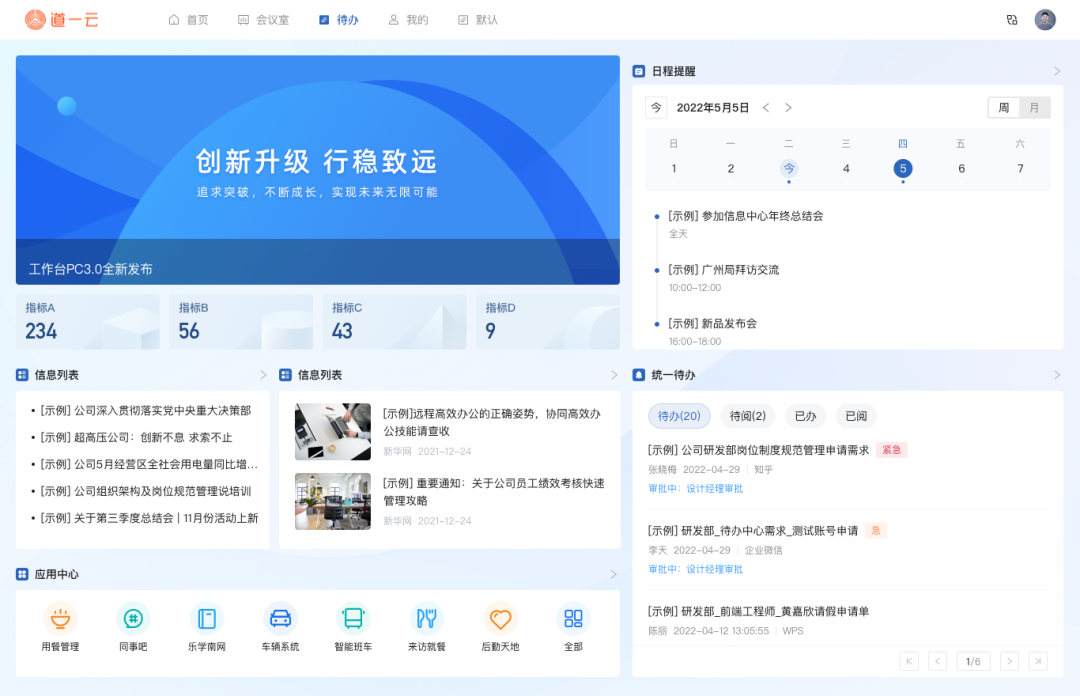Click the 统一待办 bell icon
Image resolution: width=1080 pixels, height=696 pixels.
click(638, 375)
